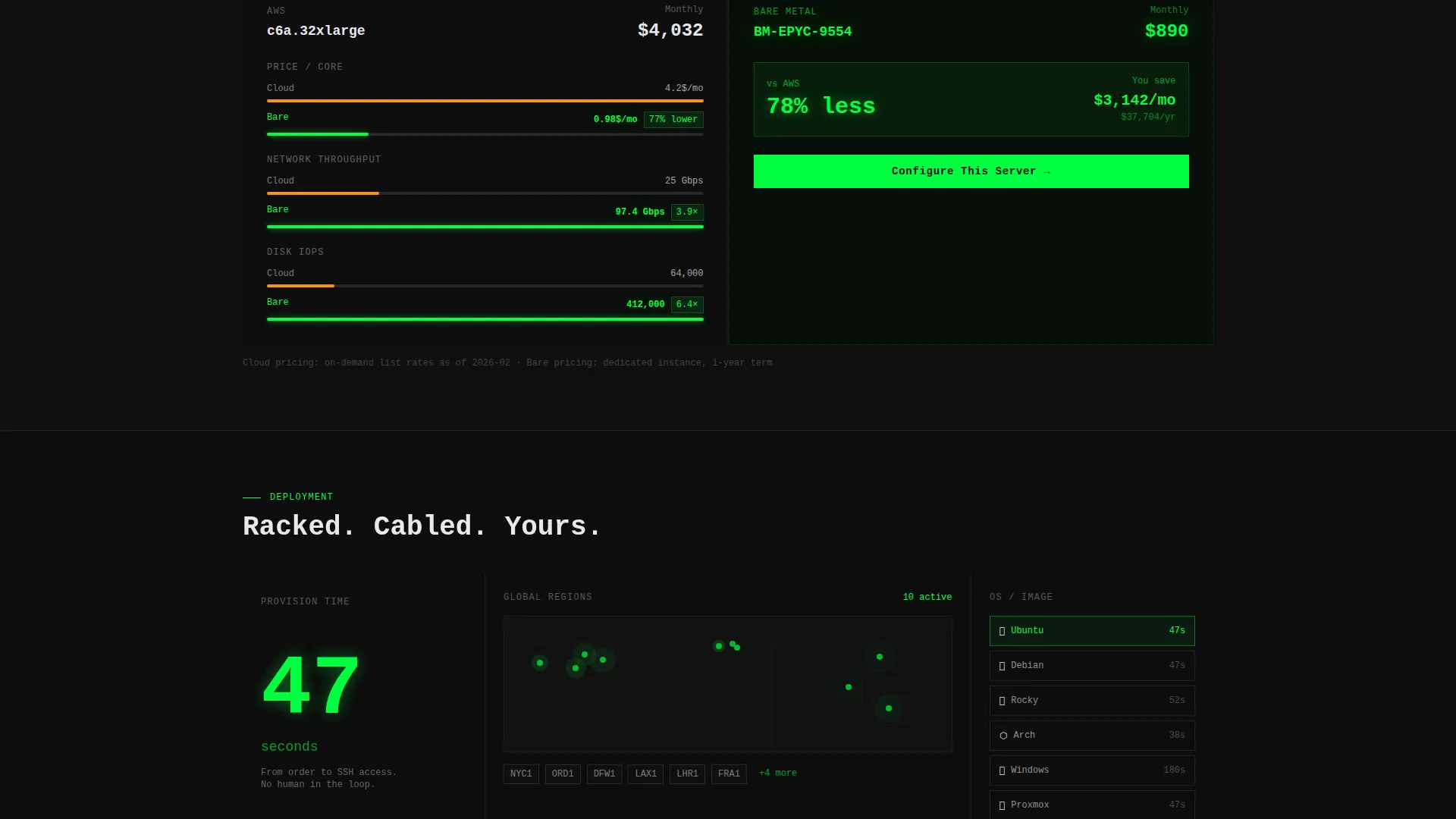Click the orange Cloud price per core bar

pos(485,101)
